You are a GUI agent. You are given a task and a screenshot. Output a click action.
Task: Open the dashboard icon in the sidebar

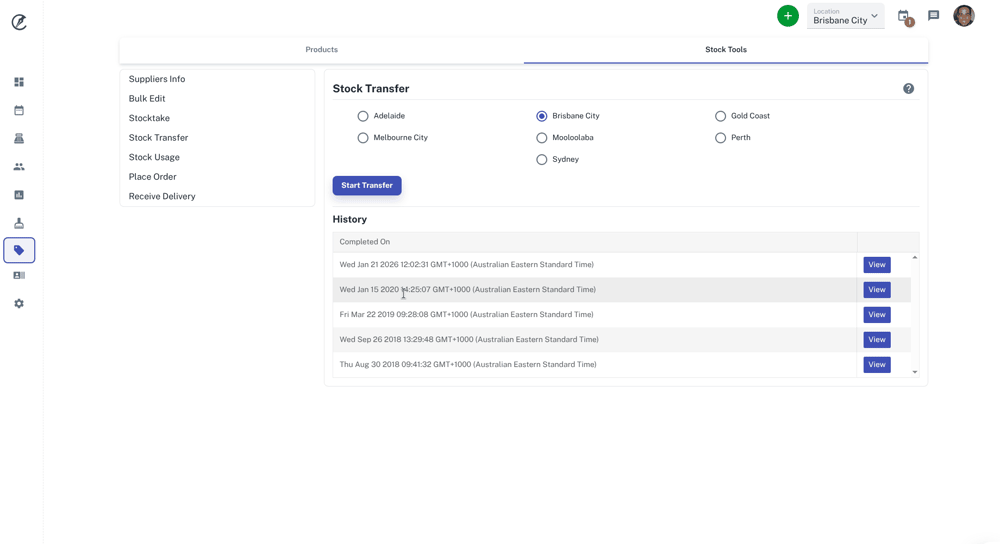point(19,82)
